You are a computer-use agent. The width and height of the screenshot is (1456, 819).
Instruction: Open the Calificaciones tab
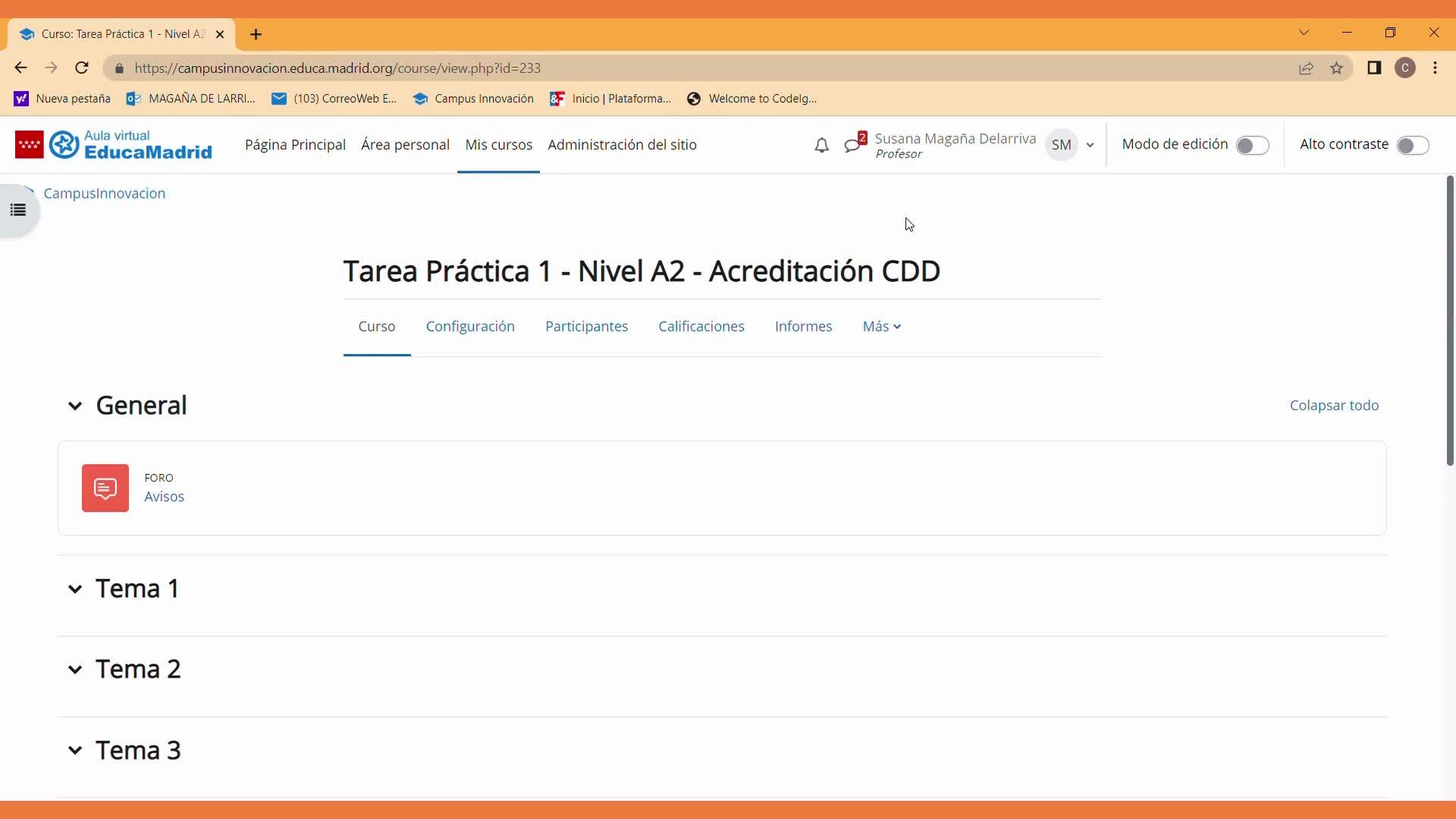[701, 327]
